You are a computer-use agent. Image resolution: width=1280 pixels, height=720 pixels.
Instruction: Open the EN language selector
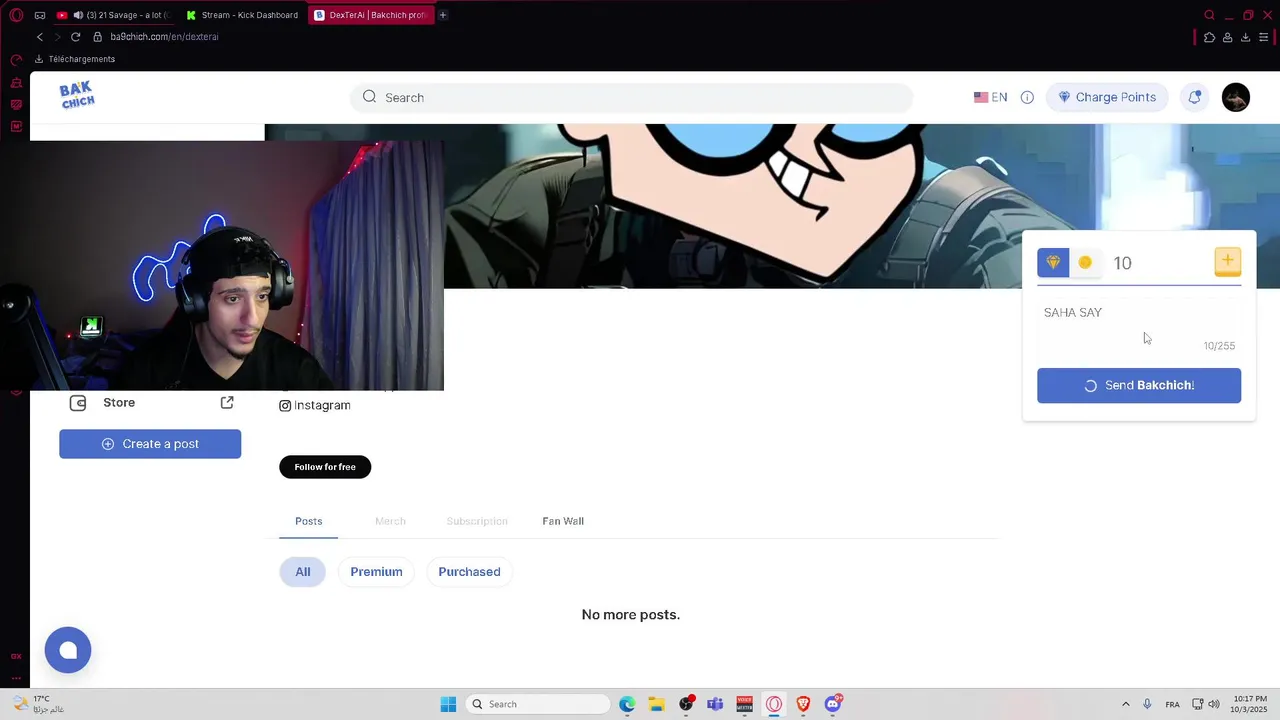990,97
